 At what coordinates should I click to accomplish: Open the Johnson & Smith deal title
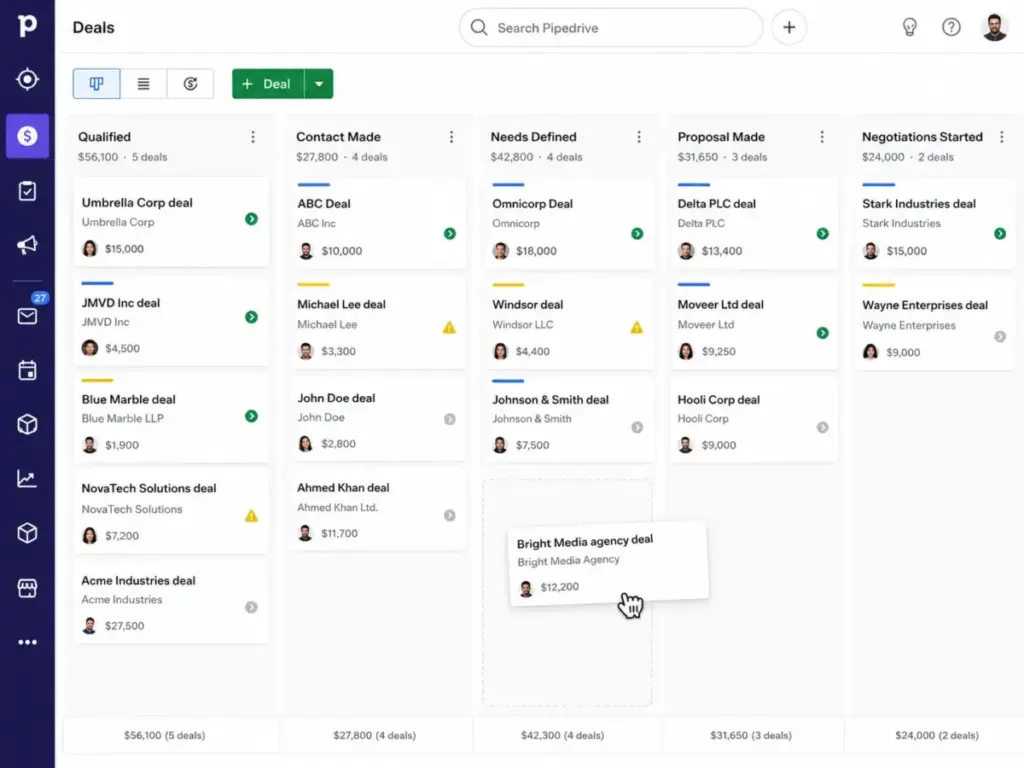(x=551, y=400)
